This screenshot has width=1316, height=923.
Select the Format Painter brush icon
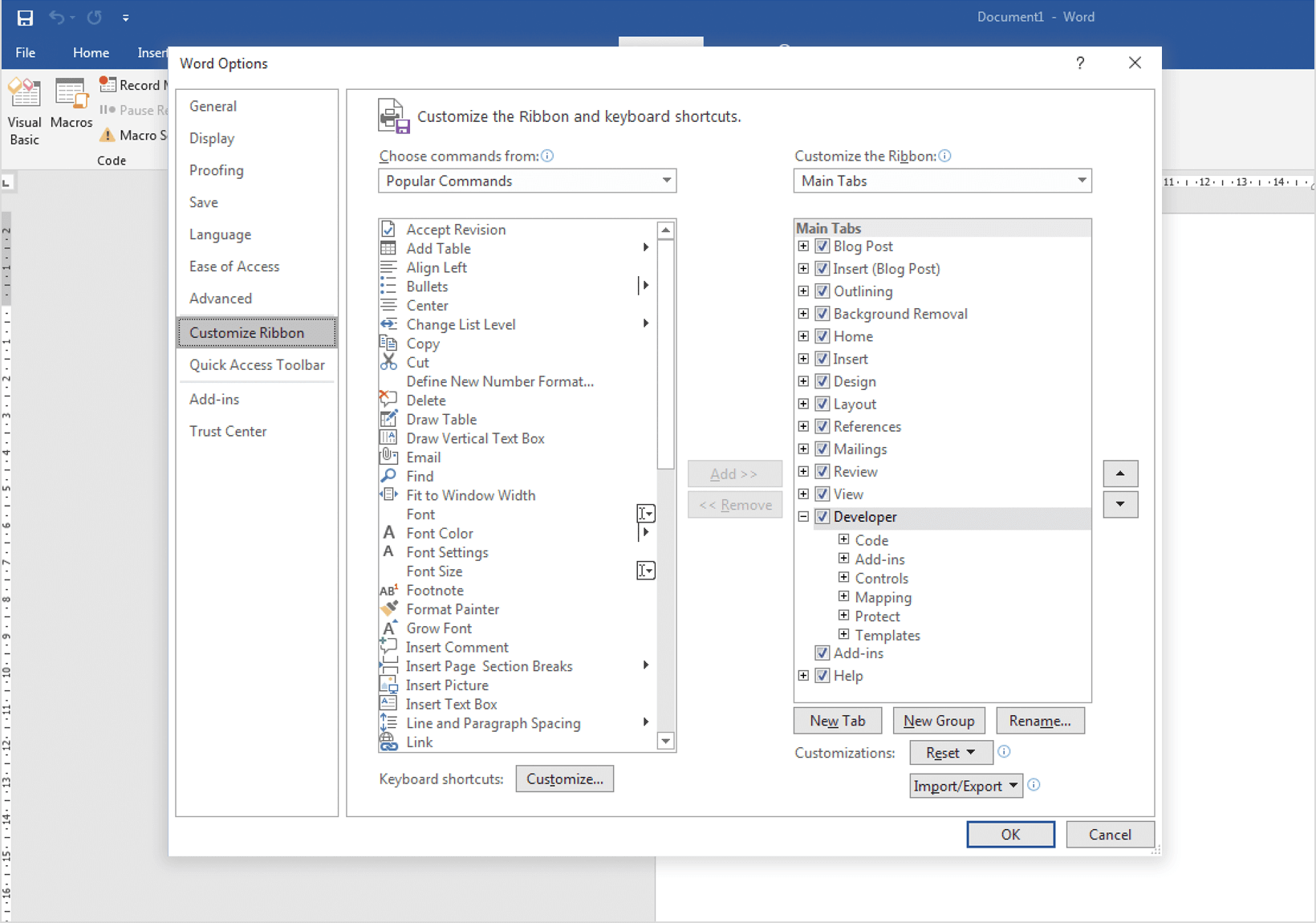tap(388, 609)
